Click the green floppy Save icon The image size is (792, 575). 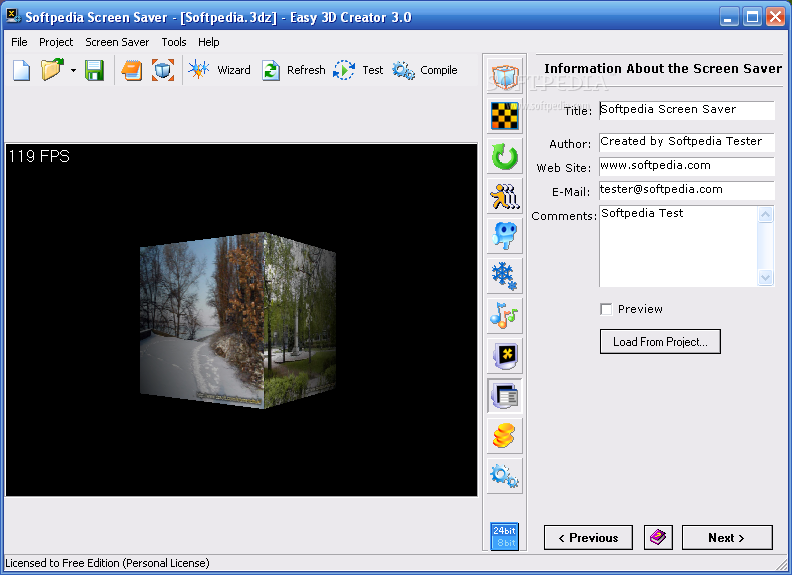tap(94, 70)
